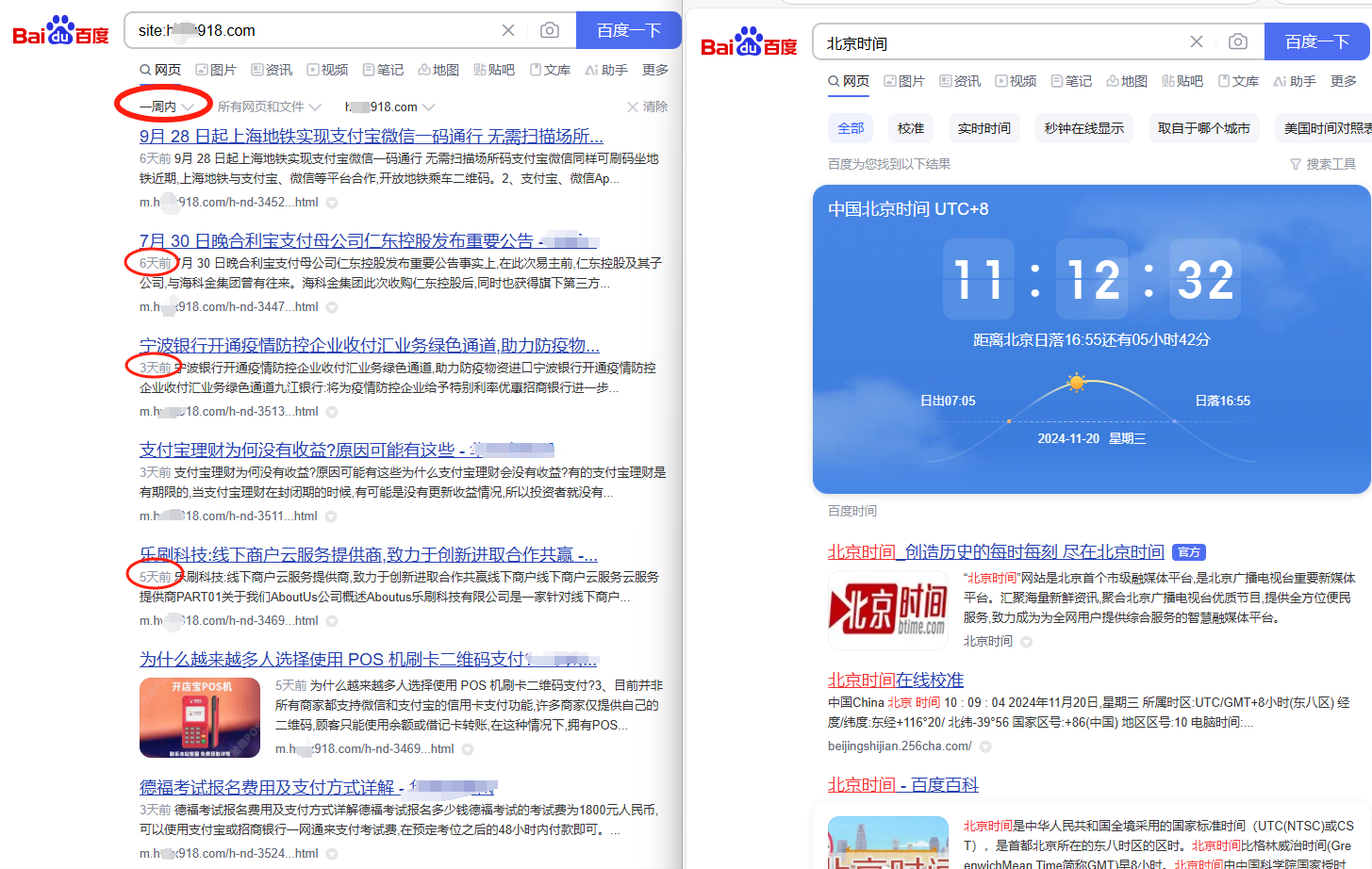Click the sun icon on sunrise-sunset arc
Screen dimensions: 1372x869
point(1076,382)
